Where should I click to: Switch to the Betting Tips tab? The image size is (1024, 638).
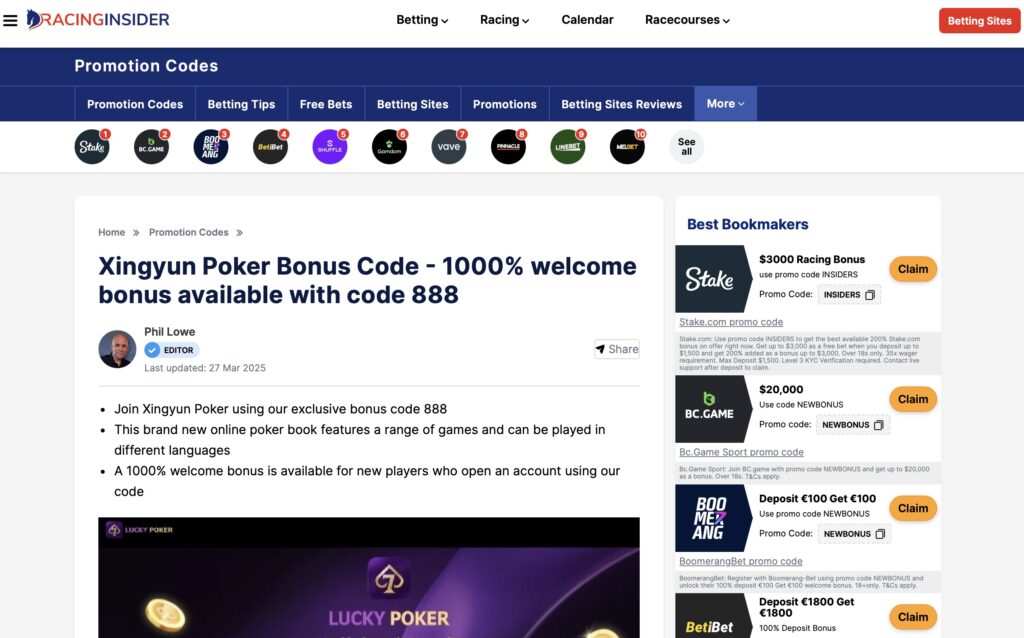pyautogui.click(x=241, y=104)
